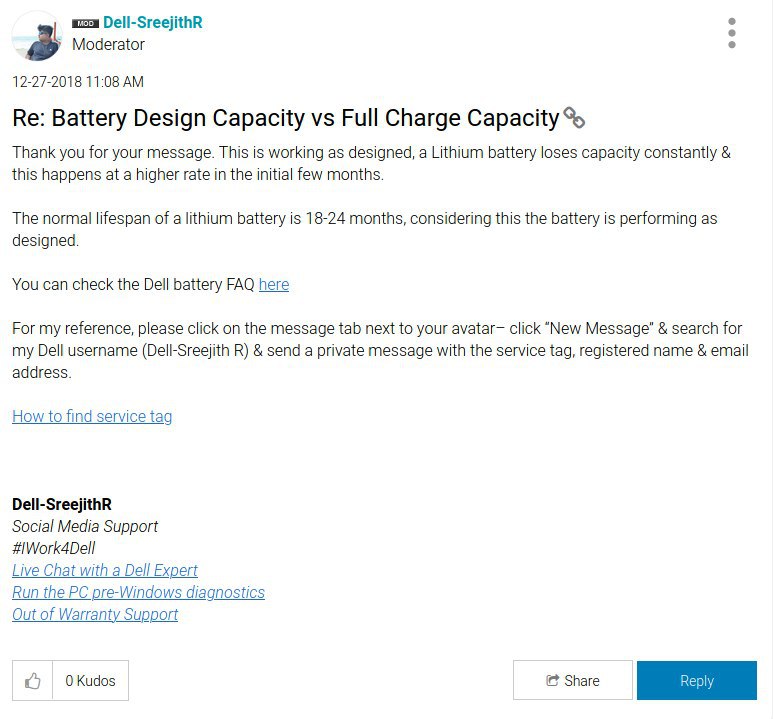773x719 pixels.
Task: Click the MOD badge next to the username
Action: 85,23
